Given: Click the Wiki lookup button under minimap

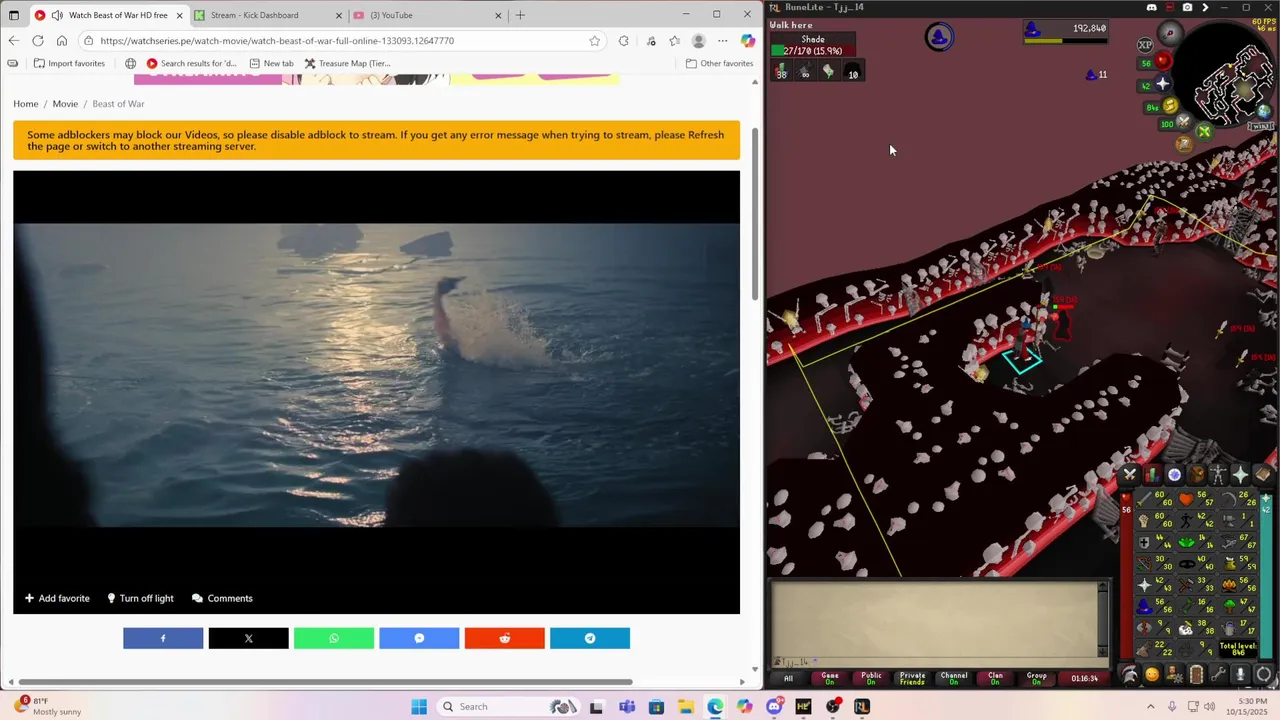Looking at the screenshot, I should [x=1262, y=127].
